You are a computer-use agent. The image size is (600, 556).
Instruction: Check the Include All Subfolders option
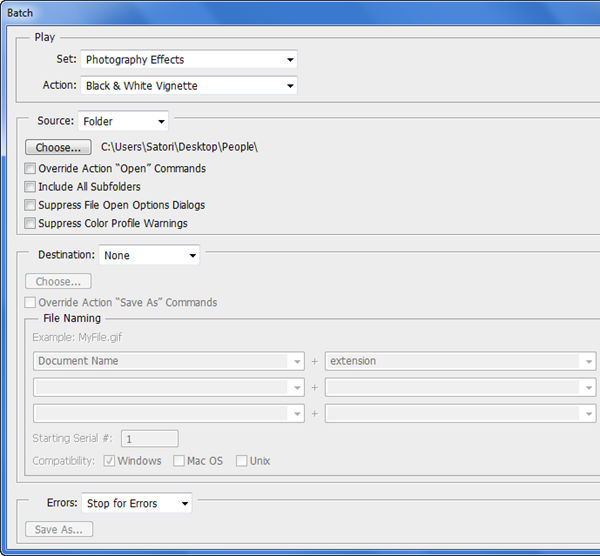pos(31,187)
